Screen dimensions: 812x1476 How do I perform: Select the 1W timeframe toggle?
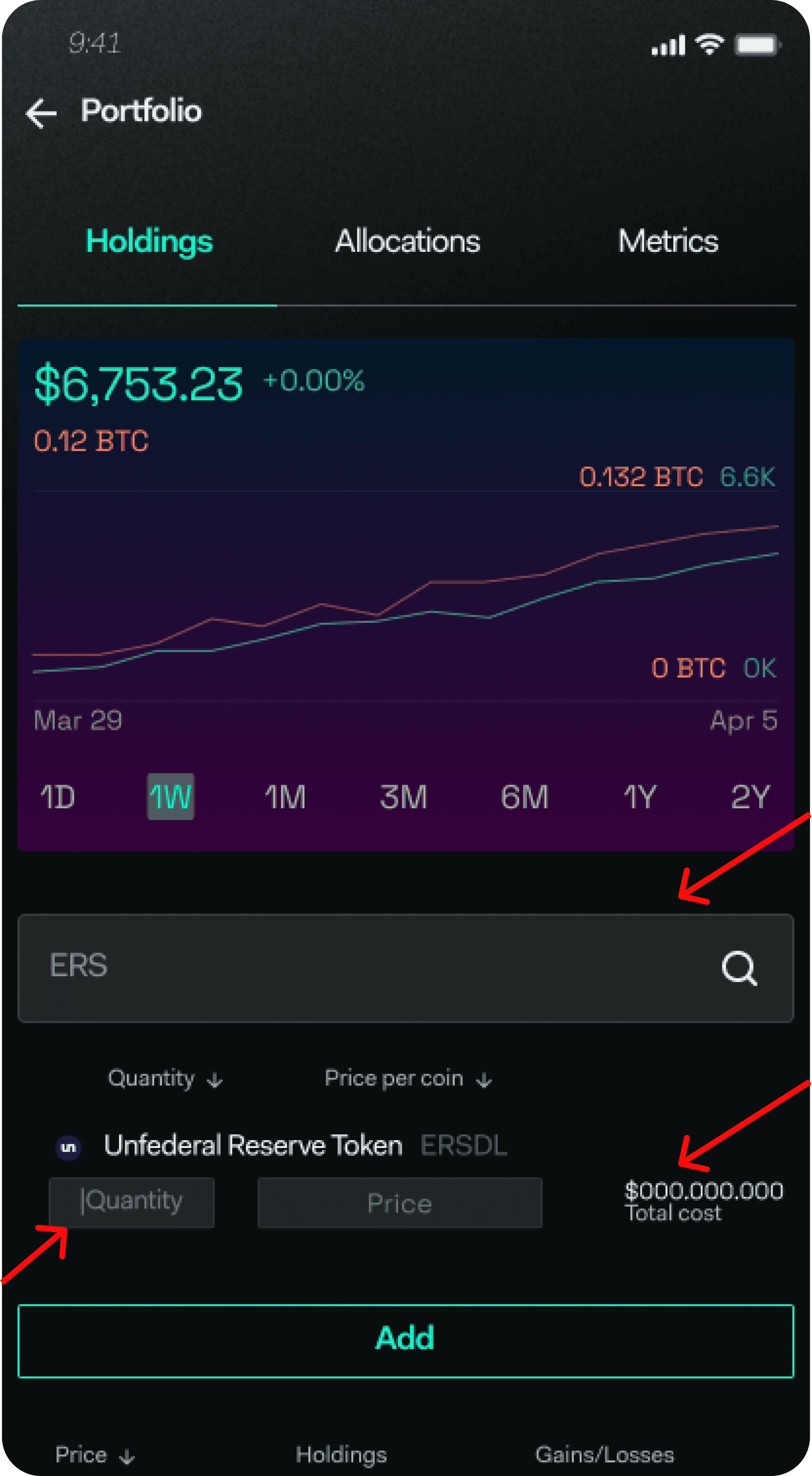point(172,797)
